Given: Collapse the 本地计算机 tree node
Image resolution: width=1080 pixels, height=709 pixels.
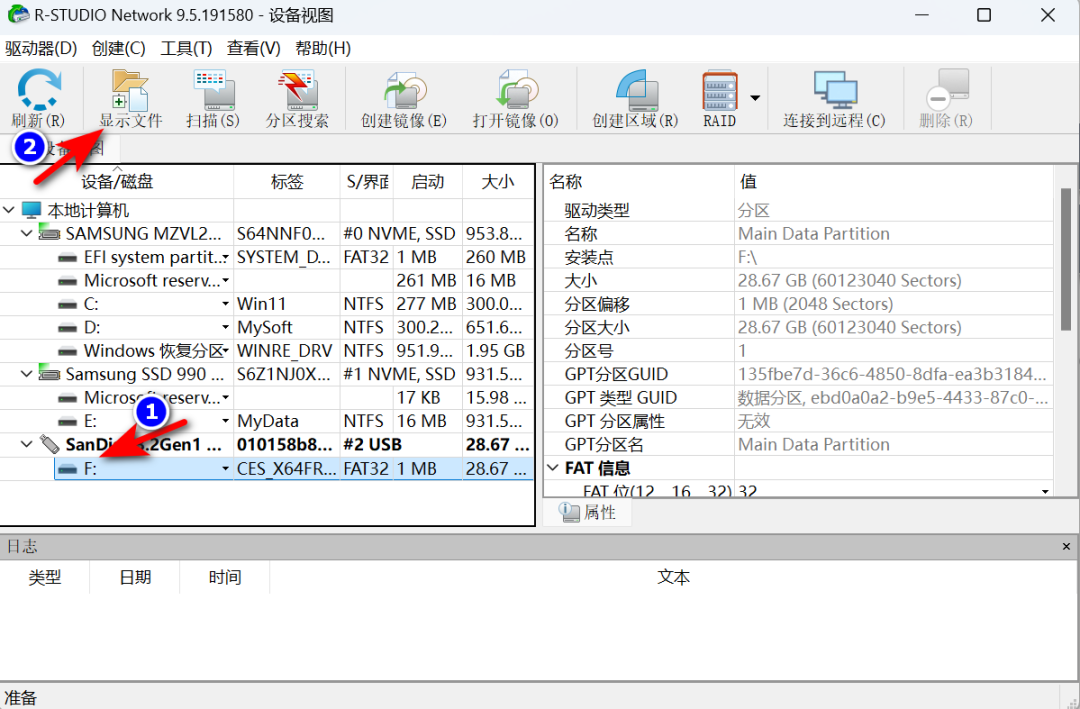Looking at the screenshot, I should (x=9, y=209).
